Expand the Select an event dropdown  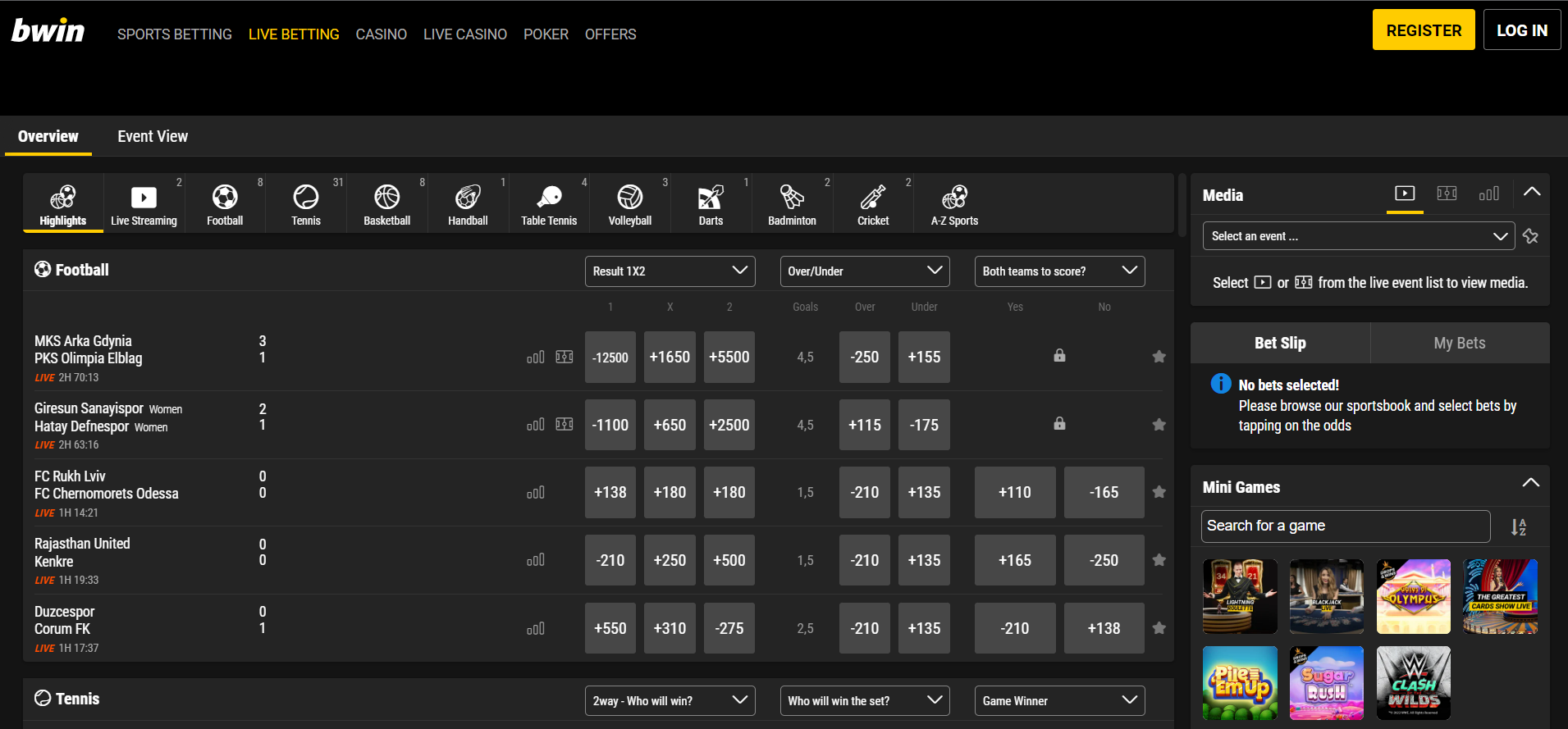coord(1358,236)
